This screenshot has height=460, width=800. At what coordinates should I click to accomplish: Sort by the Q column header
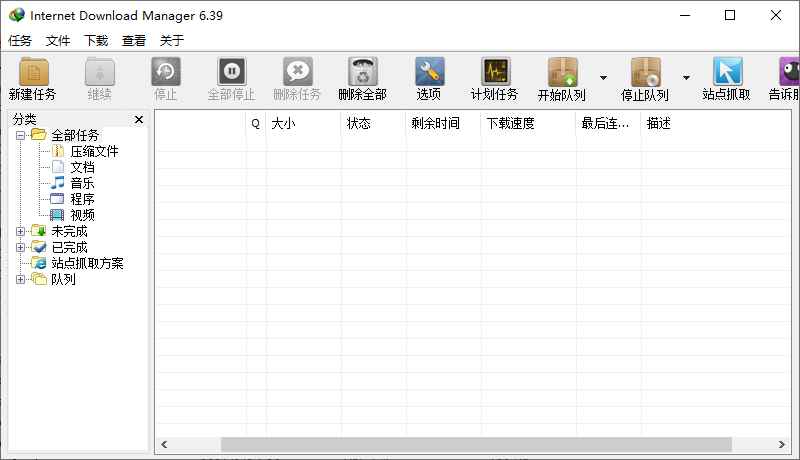tap(256, 123)
